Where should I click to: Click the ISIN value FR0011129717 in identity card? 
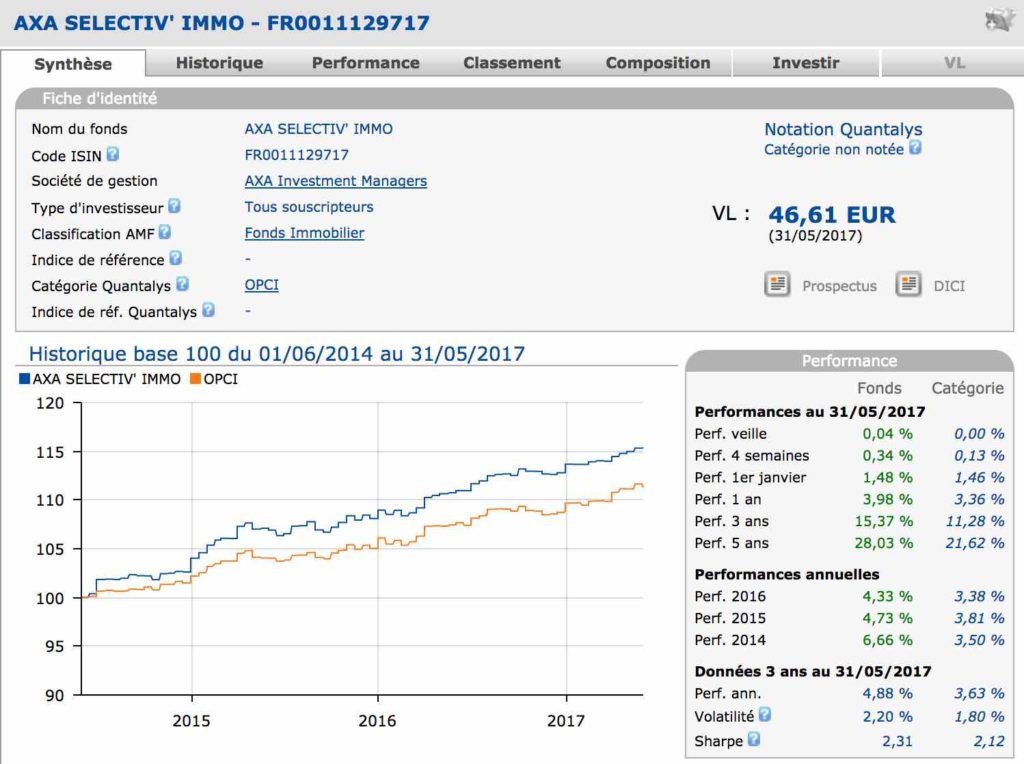click(x=296, y=155)
